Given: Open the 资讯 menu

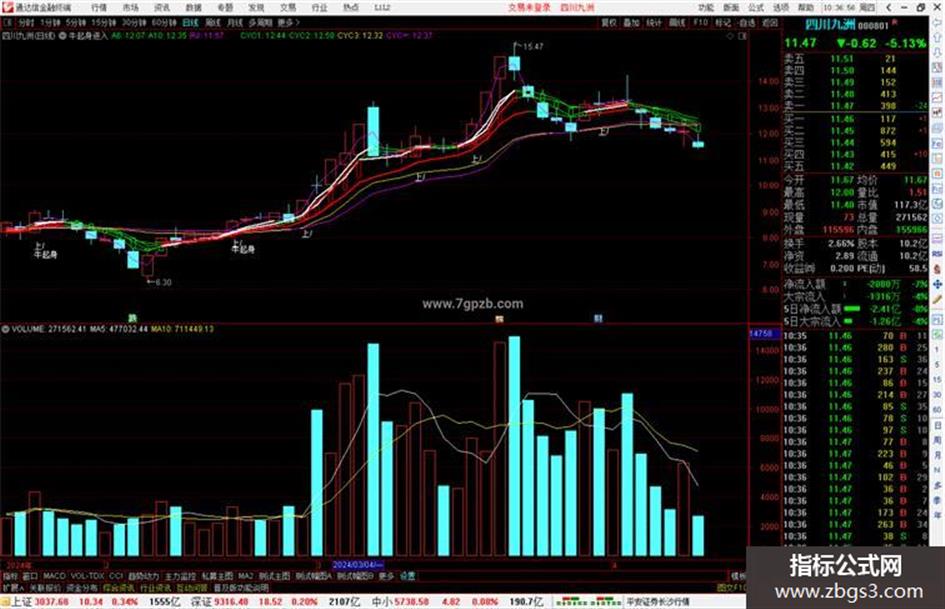Looking at the screenshot, I should point(162,8).
